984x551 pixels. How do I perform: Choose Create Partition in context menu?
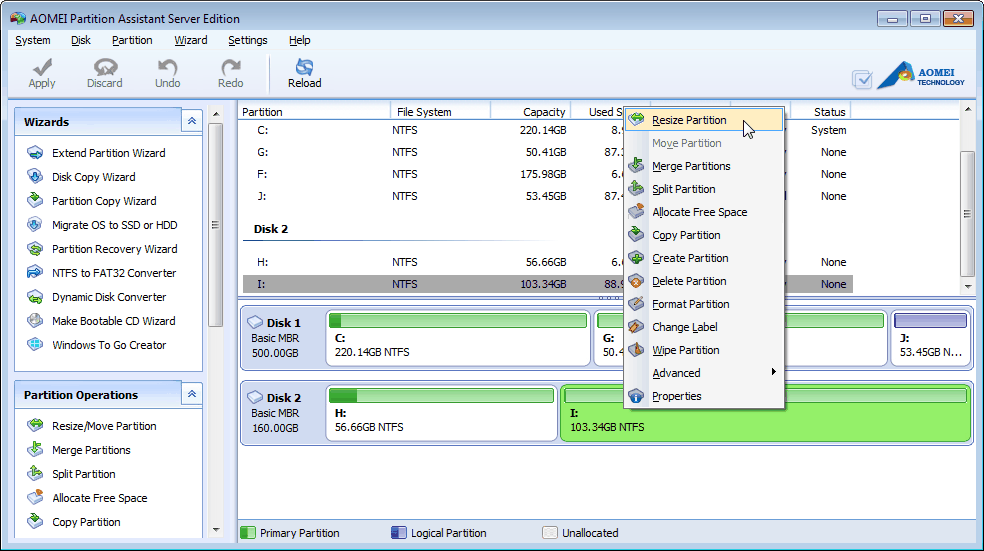tap(704, 258)
